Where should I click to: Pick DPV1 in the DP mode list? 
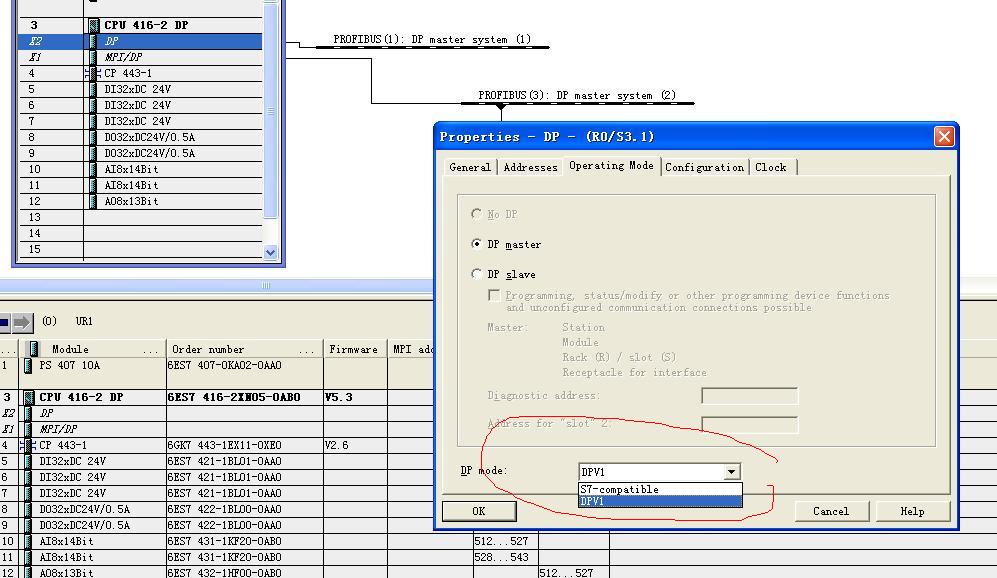coord(660,501)
